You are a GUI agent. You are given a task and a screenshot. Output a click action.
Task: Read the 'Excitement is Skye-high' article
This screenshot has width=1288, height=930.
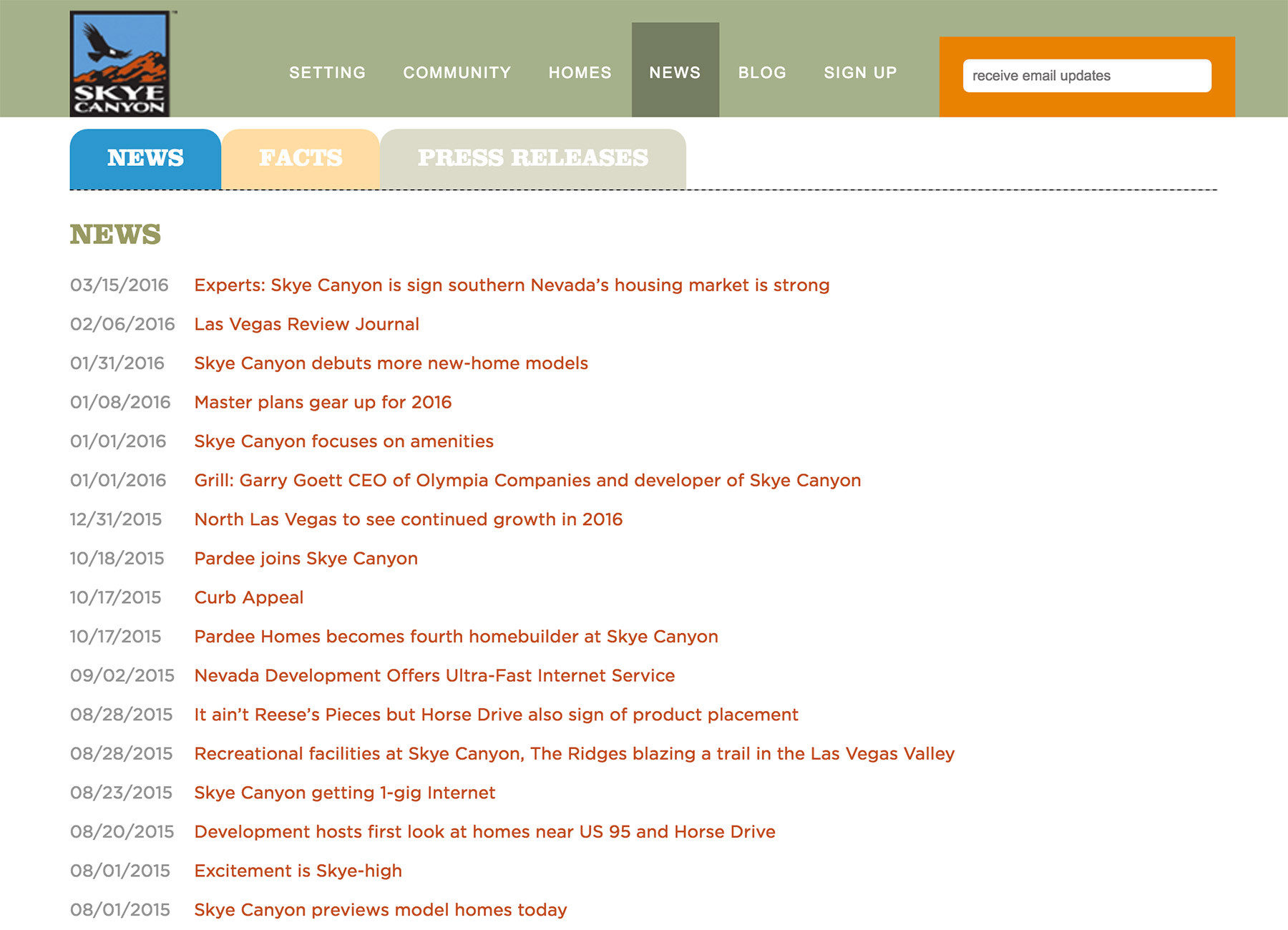click(298, 871)
